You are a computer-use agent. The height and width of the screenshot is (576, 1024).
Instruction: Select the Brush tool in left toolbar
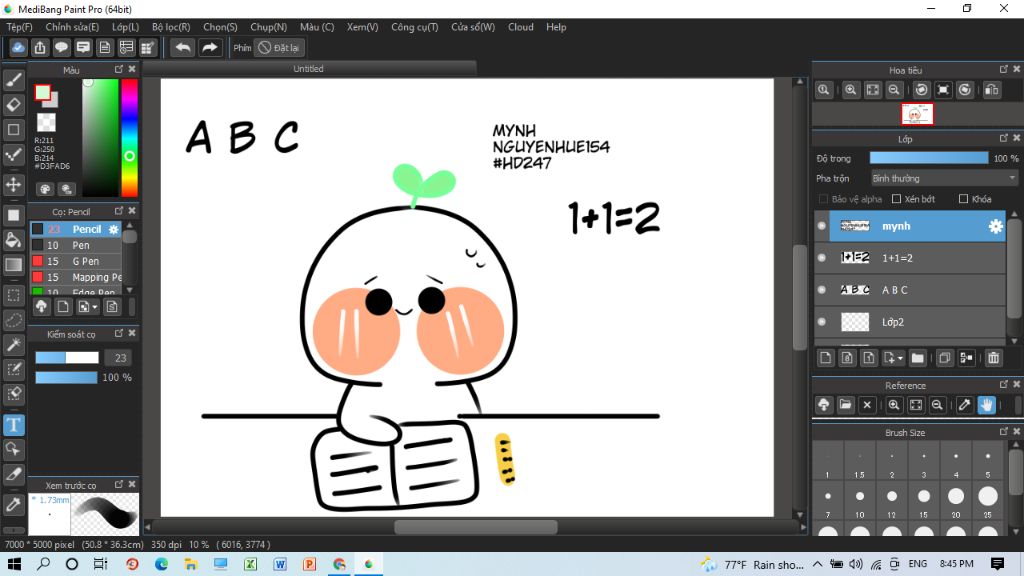point(14,80)
